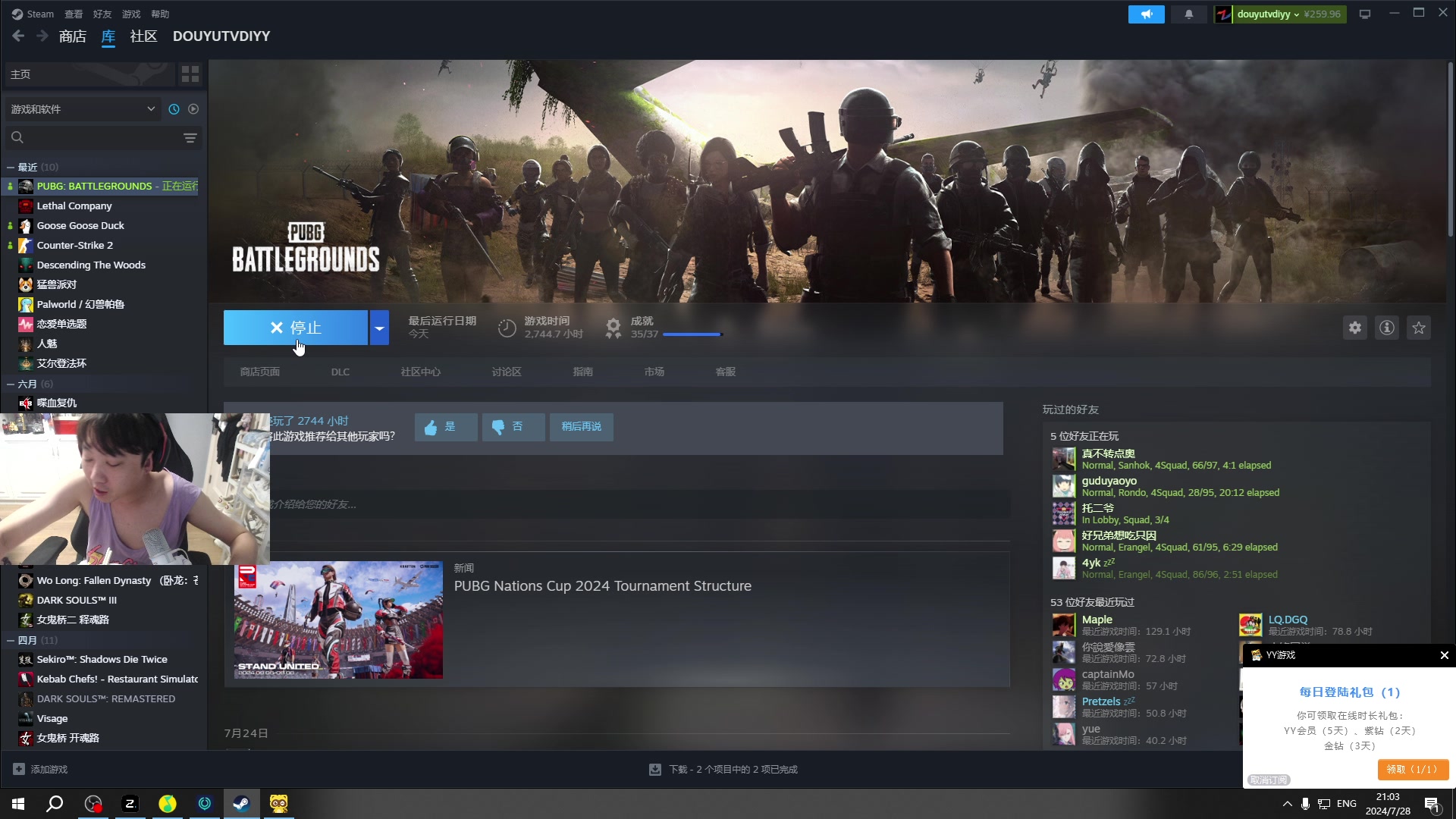
Task: Go back with the navigation arrow
Action: pyautogui.click(x=18, y=36)
